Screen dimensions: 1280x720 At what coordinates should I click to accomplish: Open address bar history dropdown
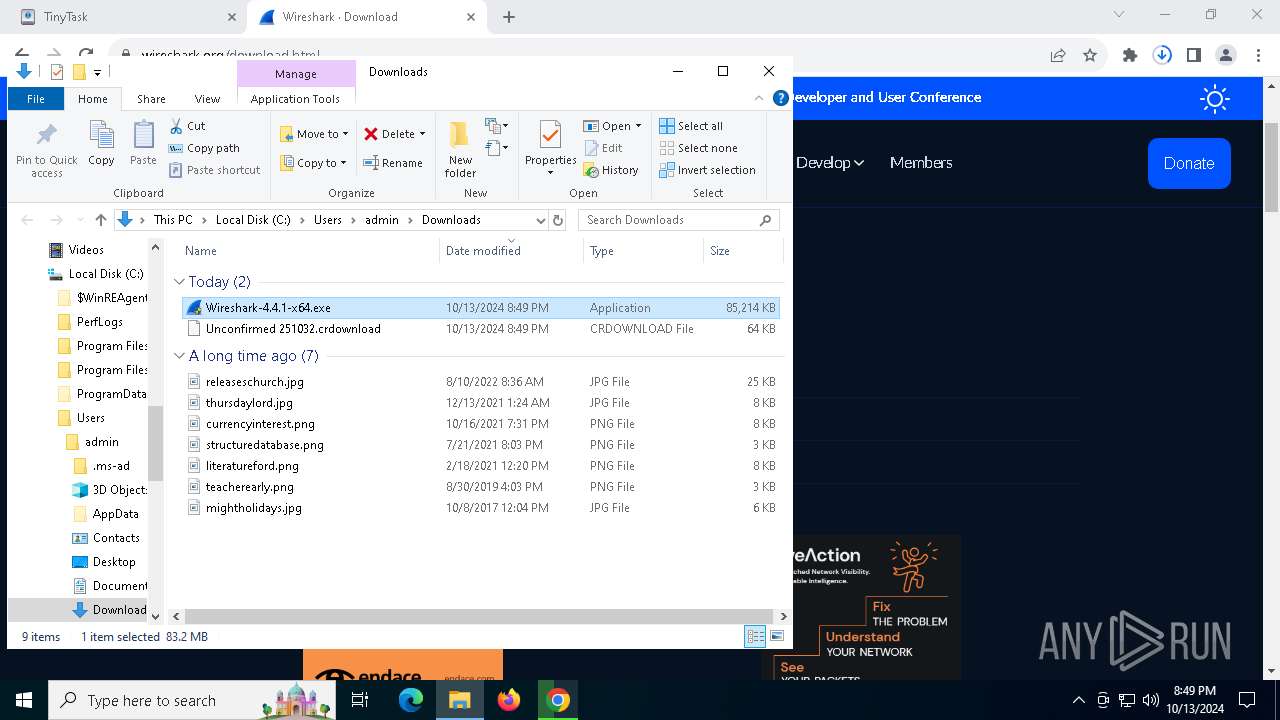[x=541, y=220]
